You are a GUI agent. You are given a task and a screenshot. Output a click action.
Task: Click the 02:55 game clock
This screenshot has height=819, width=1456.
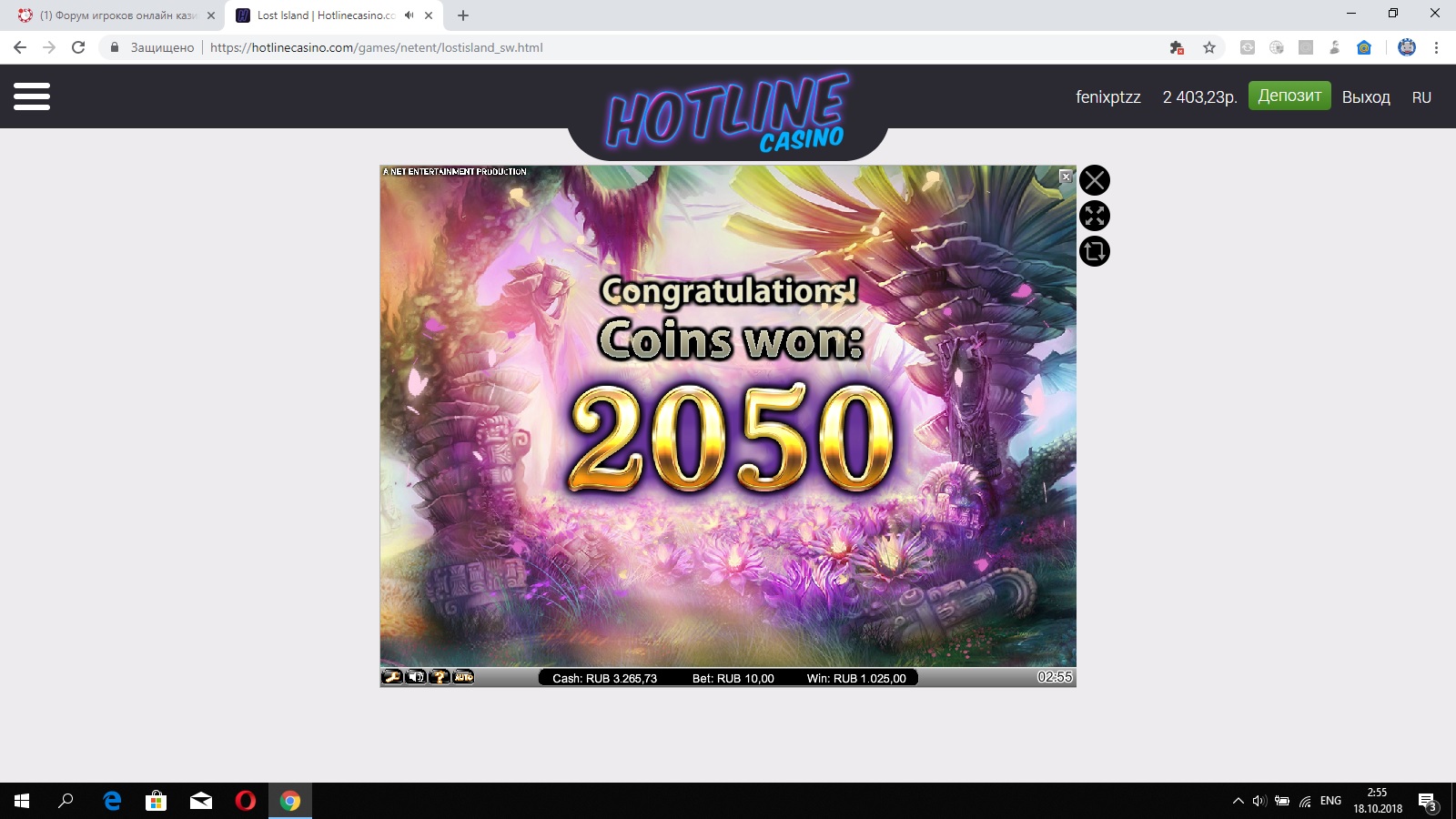[x=1055, y=677]
